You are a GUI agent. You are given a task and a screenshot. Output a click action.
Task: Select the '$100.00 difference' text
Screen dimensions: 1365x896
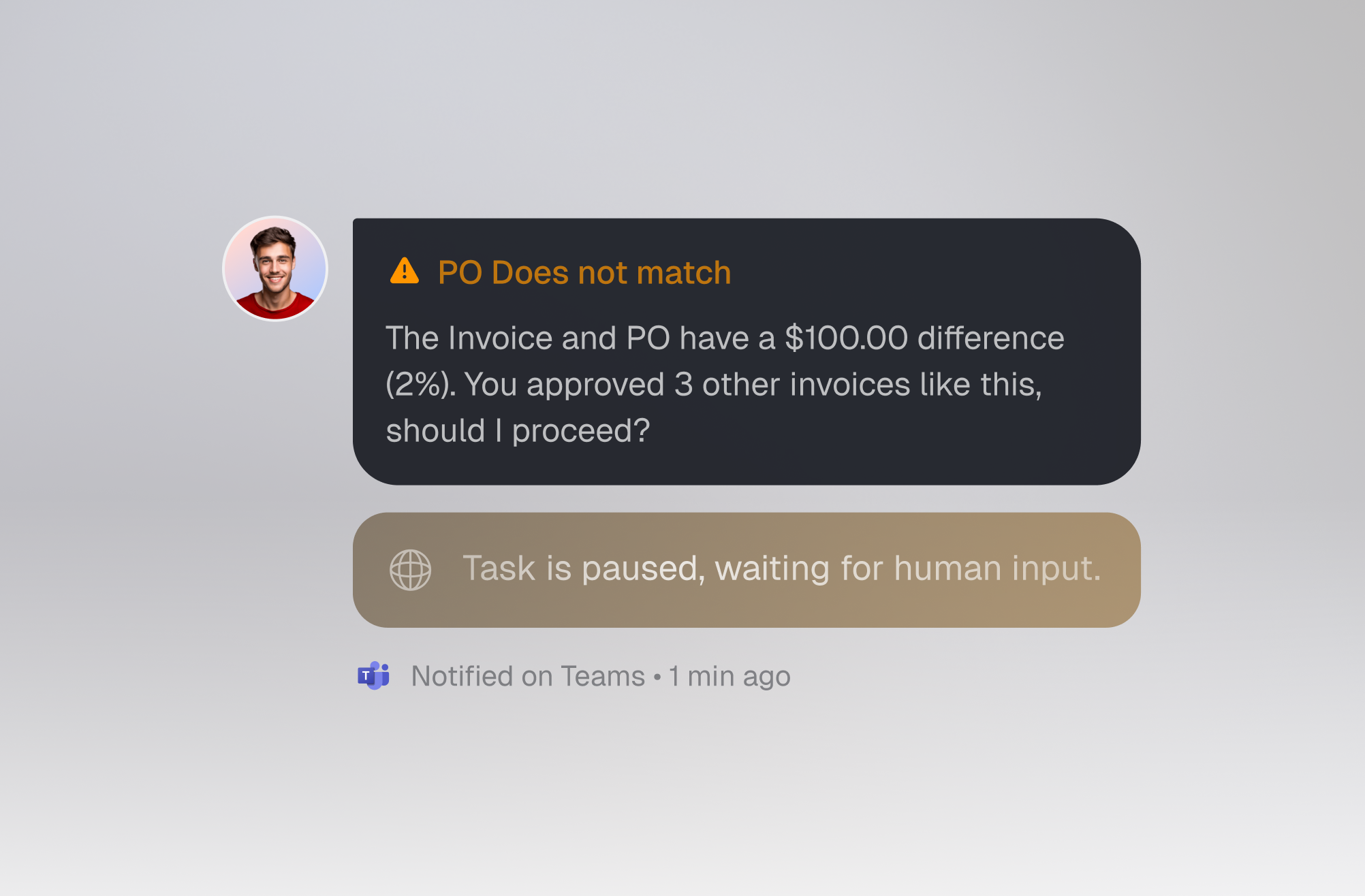(x=924, y=338)
